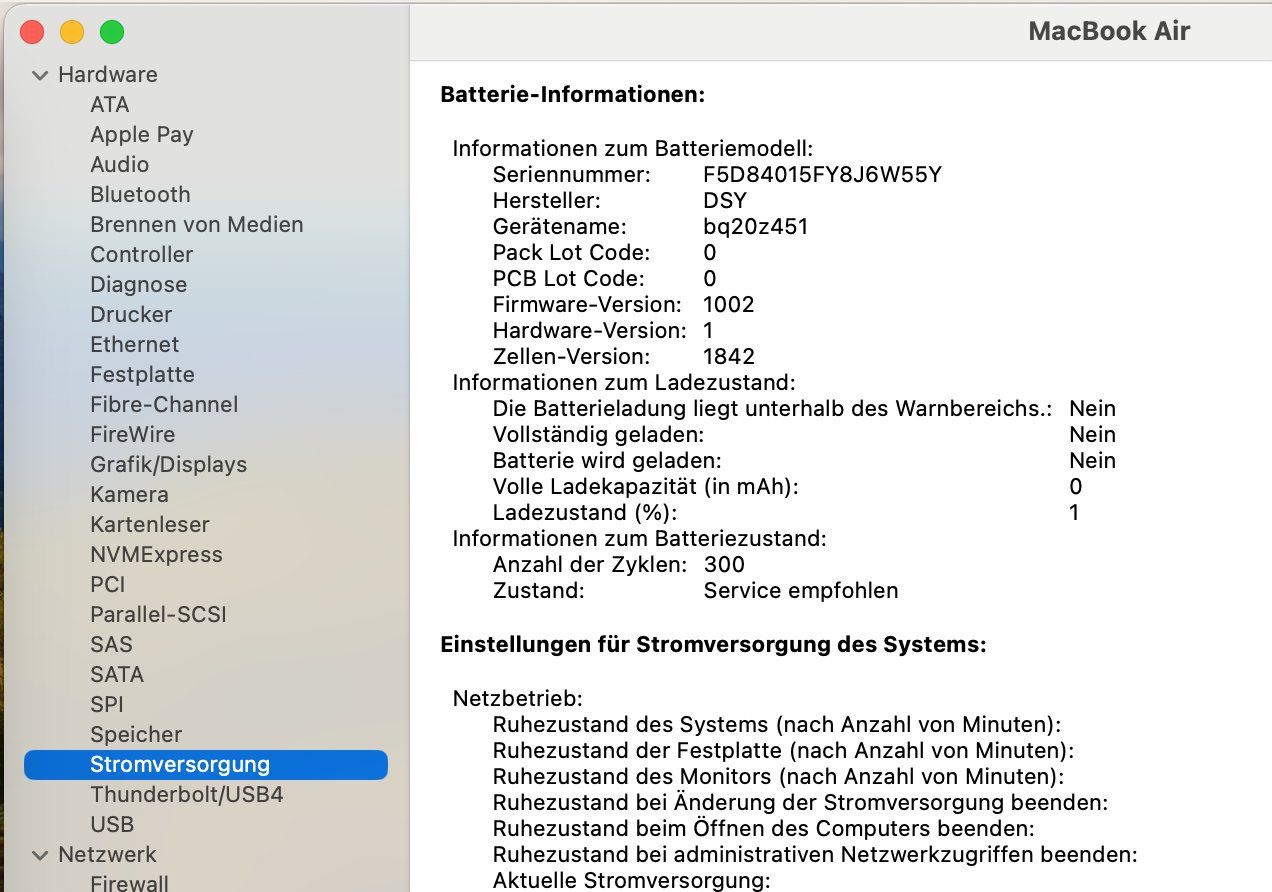The width and height of the screenshot is (1272, 892).
Task: Click the Netzbetrieb label
Action: click(518, 699)
